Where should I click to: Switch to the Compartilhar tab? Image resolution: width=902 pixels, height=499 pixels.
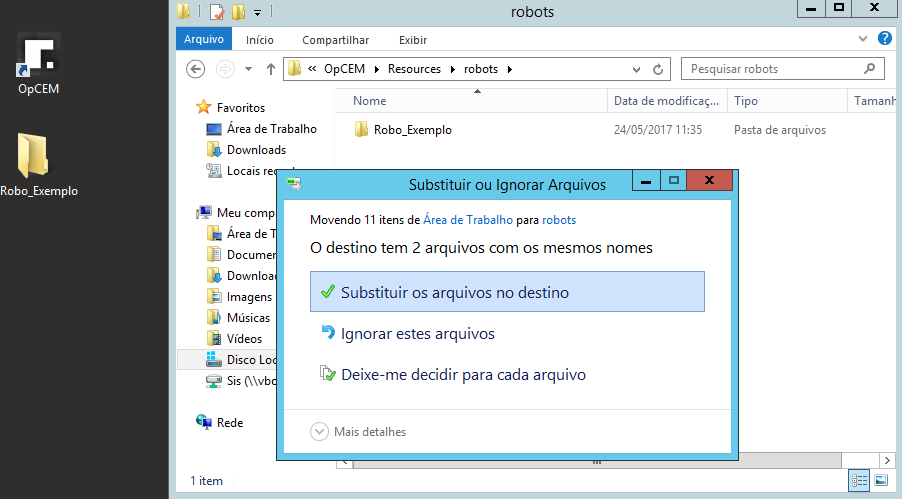coord(335,40)
